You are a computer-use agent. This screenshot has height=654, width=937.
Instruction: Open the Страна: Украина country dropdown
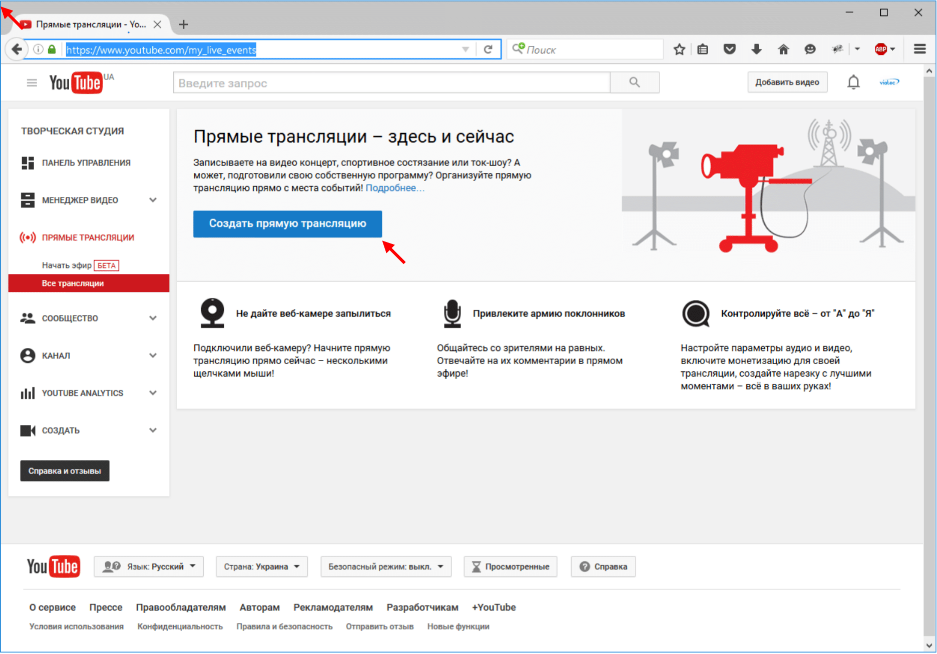click(262, 566)
